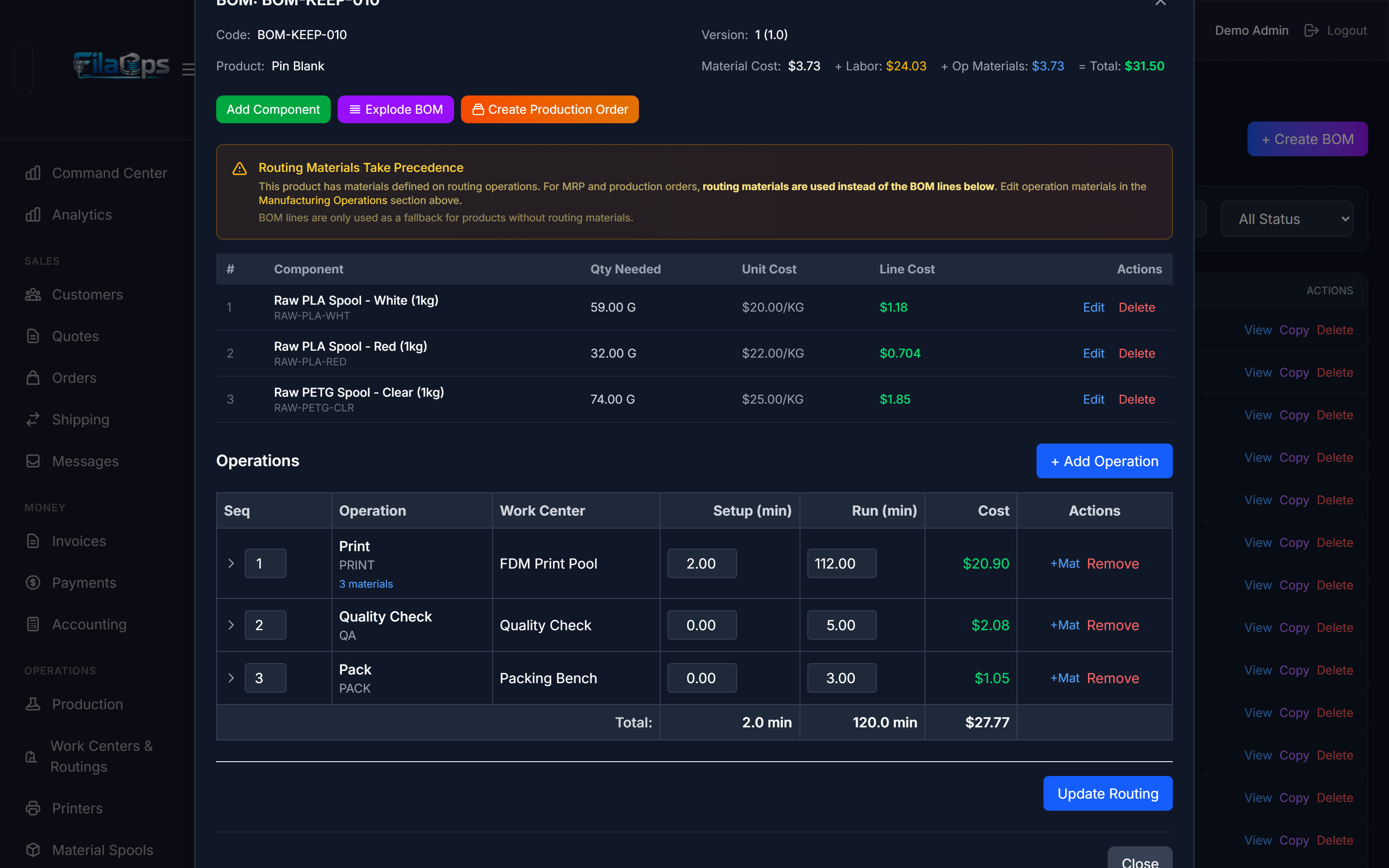Click the Add Operation button

click(x=1104, y=461)
